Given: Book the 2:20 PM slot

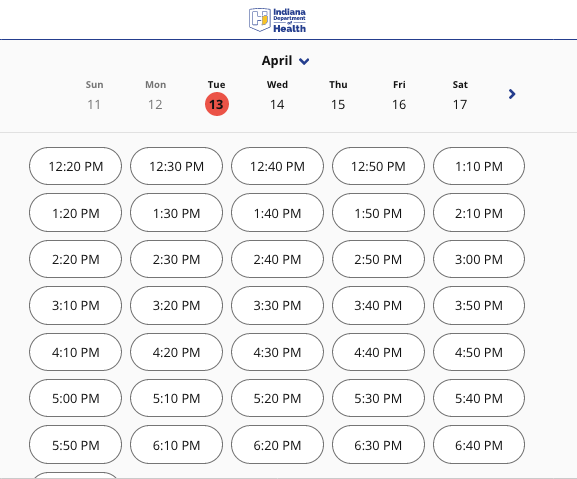Looking at the screenshot, I should 75,259.
